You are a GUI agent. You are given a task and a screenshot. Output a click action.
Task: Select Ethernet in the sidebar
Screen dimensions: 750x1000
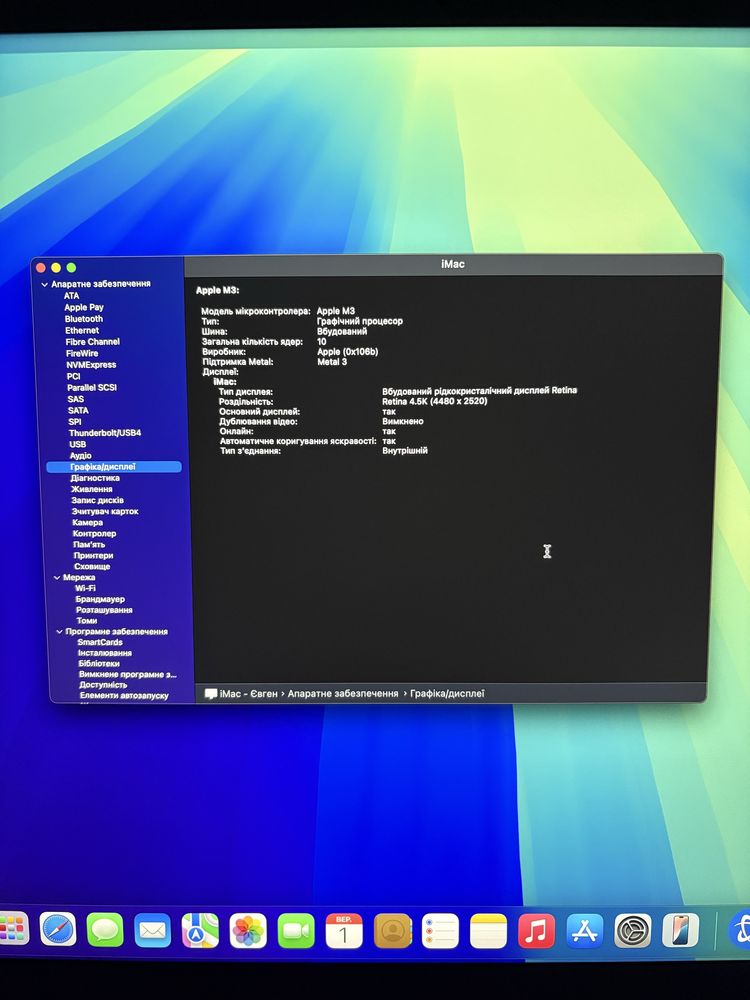[82, 330]
